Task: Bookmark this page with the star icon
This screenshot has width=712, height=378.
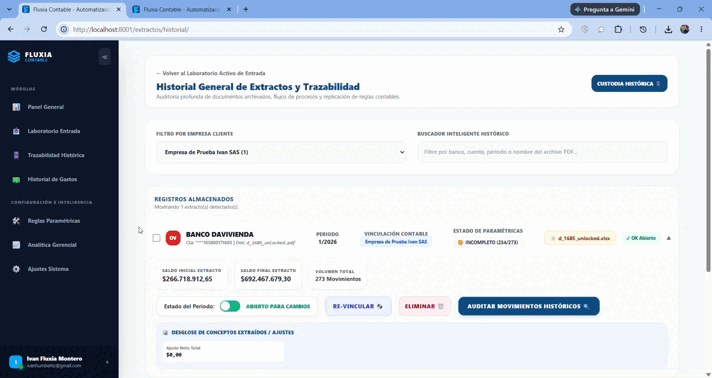Action: click(561, 29)
